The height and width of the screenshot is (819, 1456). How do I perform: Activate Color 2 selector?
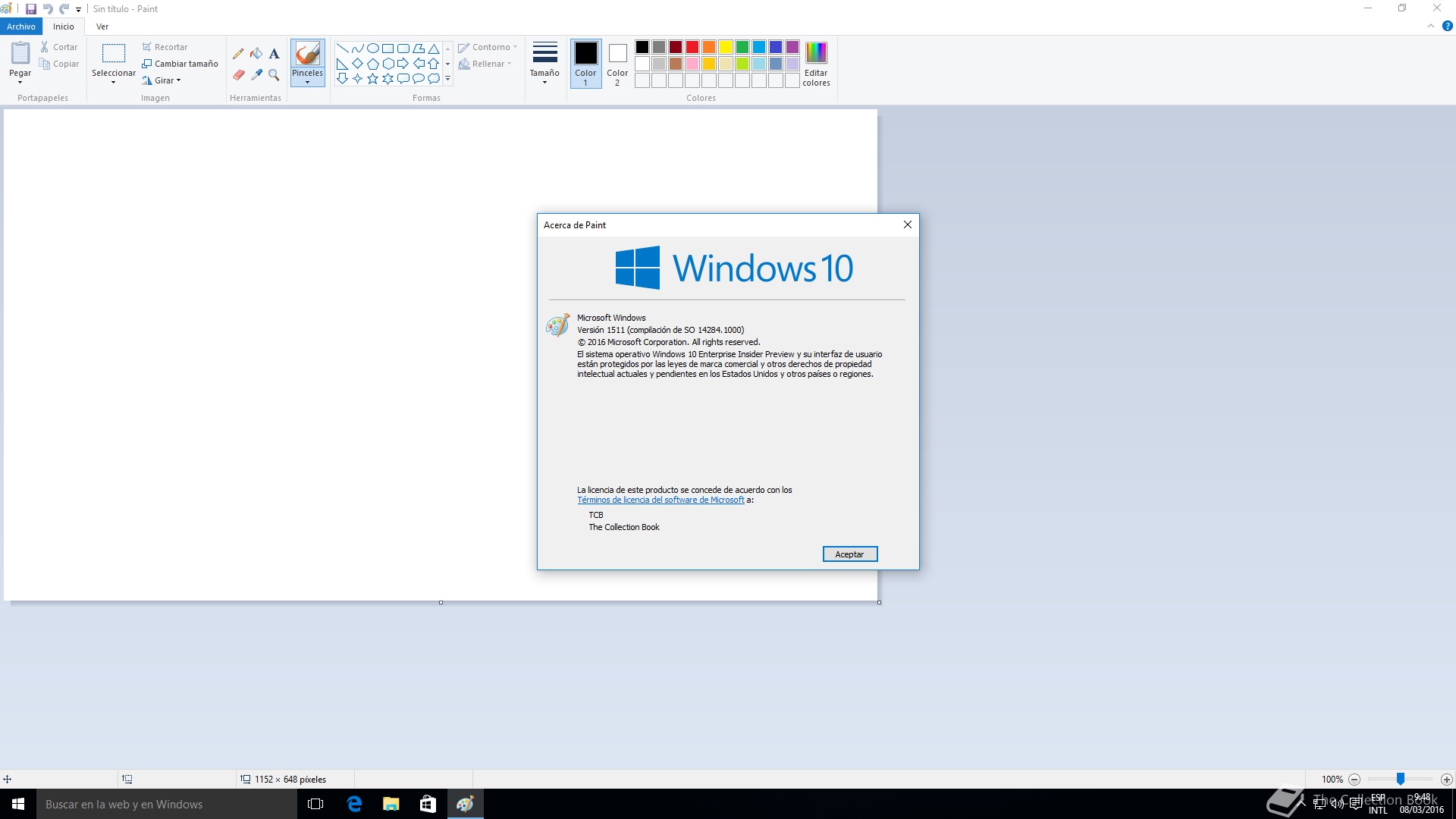pos(617,64)
